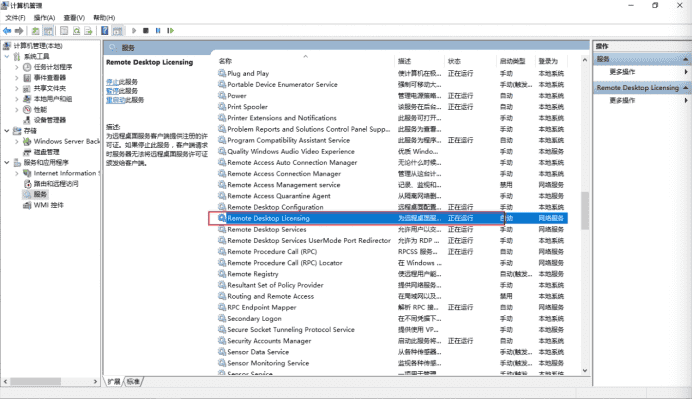The height and width of the screenshot is (399, 693).
Task: Open the 文件(F) menu
Action: click(x=15, y=18)
